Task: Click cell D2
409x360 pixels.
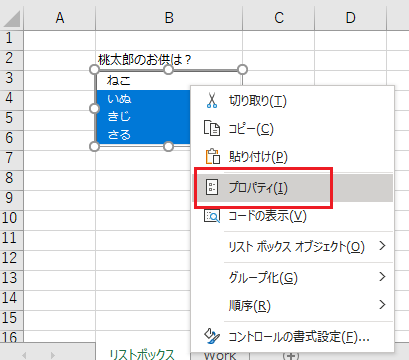Action: coord(351,60)
